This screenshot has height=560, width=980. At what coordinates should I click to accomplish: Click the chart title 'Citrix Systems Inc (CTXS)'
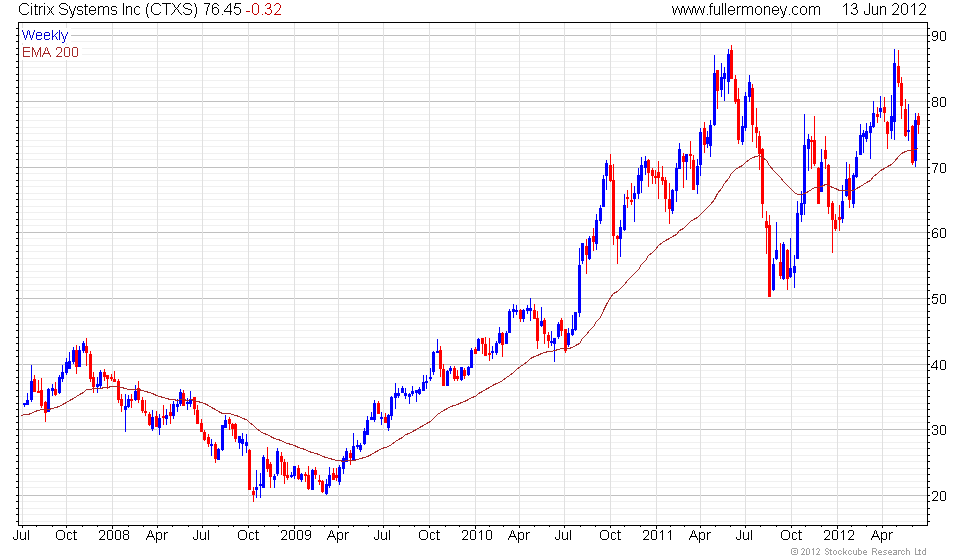[108, 9]
